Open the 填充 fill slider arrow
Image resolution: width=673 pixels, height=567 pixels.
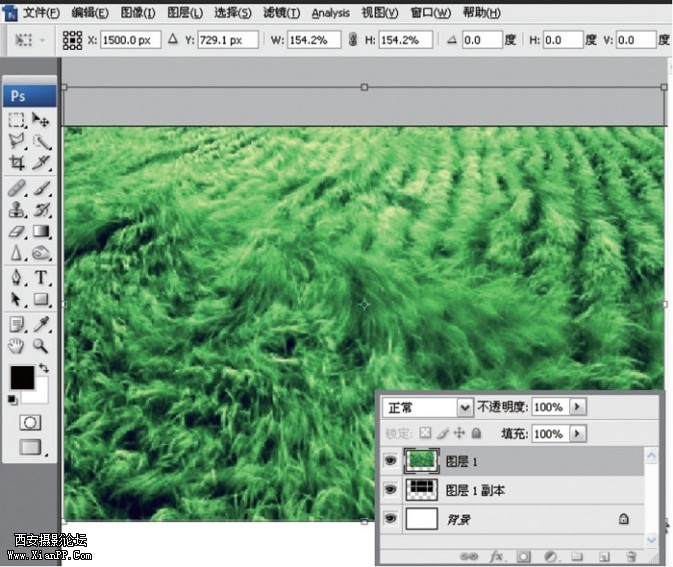(x=577, y=434)
